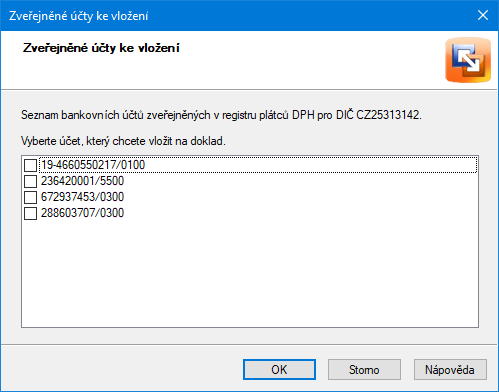Screen dimensions: 499x392
Task: Select the 236420001/5500 account text
Action: click(x=82, y=181)
